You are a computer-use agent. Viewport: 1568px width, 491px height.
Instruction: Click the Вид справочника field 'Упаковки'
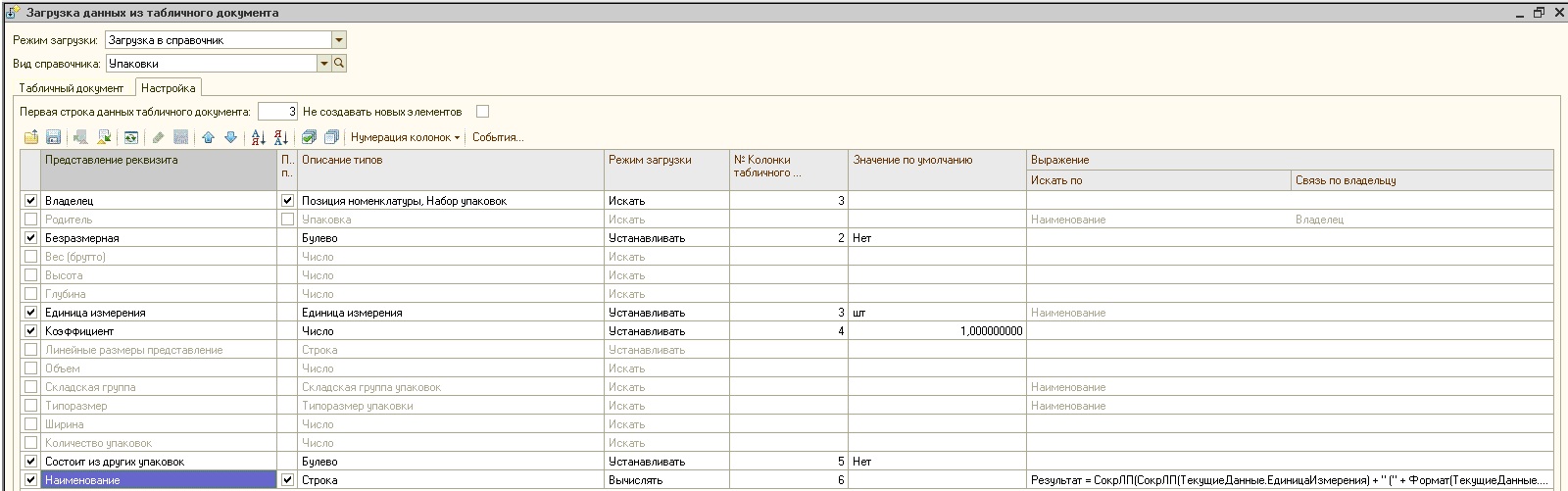click(211, 63)
